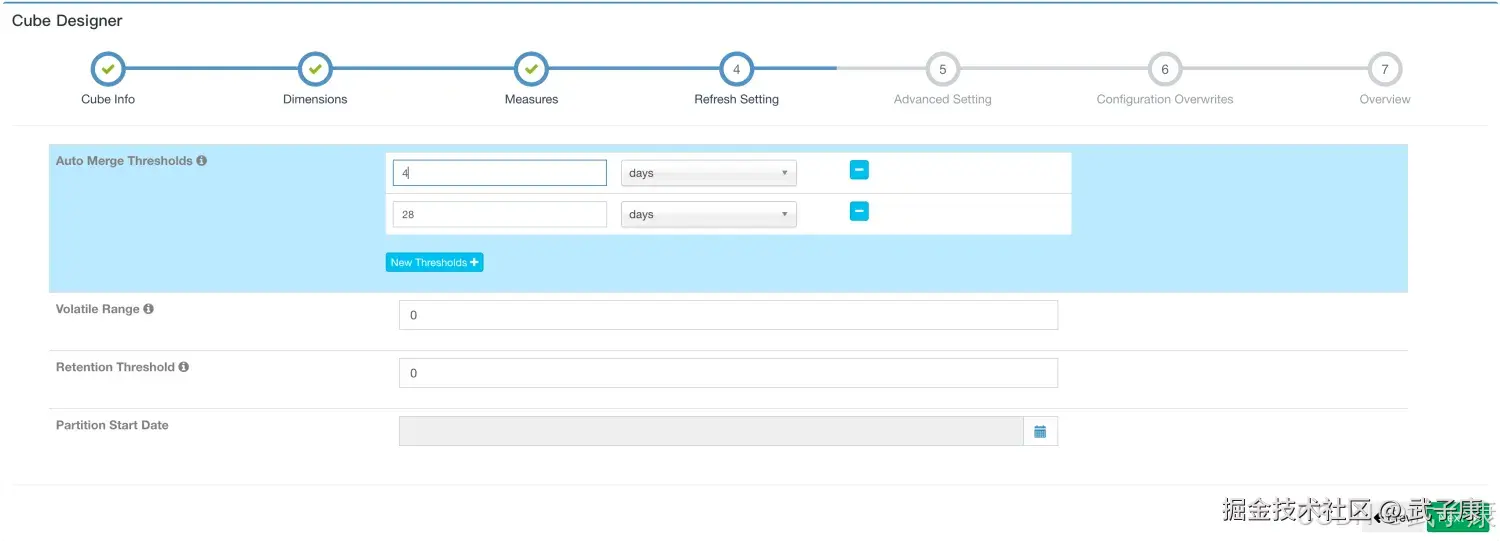Focus the Volatile Range input field
This screenshot has width=1500, height=541.
point(728,315)
